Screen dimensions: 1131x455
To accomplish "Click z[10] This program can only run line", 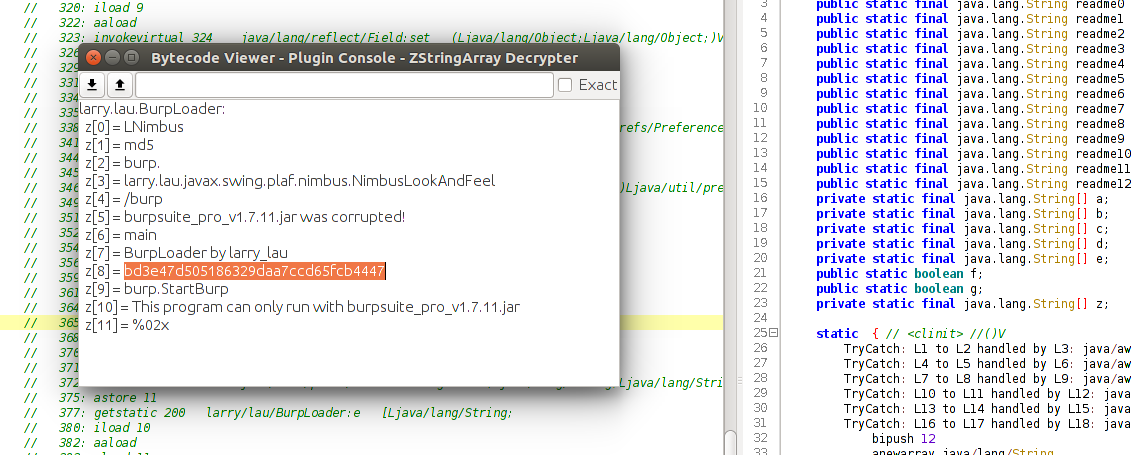I will coord(302,307).
